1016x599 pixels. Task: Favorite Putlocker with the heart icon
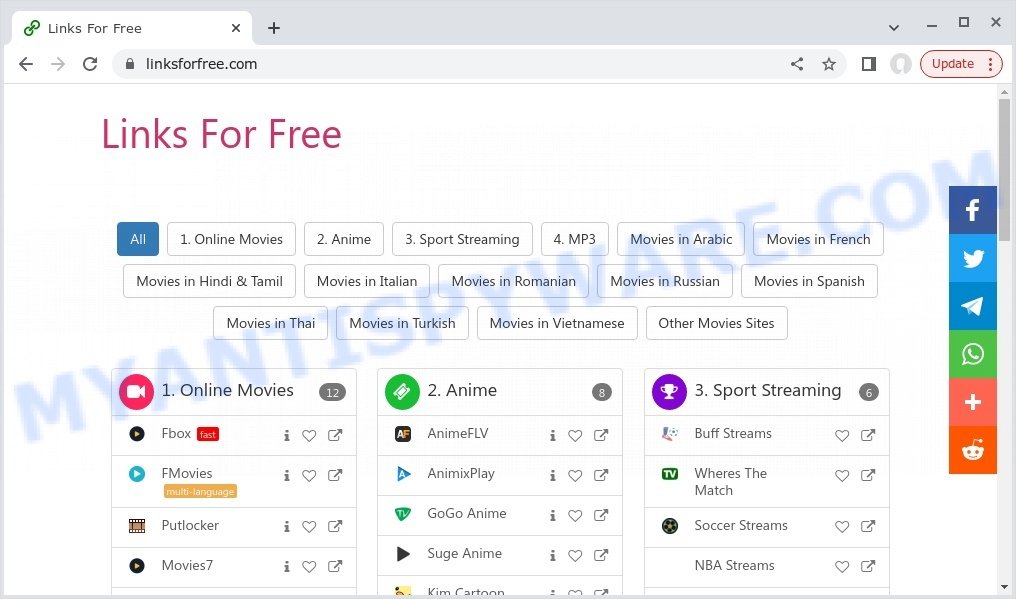click(x=309, y=526)
